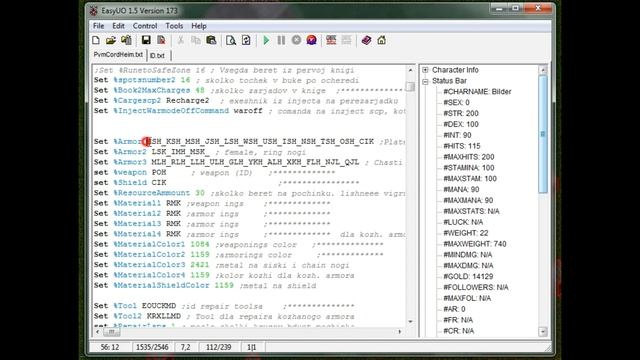The width and height of the screenshot is (640, 360).
Task: Collapse the Status Bar tree node
Action: pyautogui.click(x=425, y=81)
